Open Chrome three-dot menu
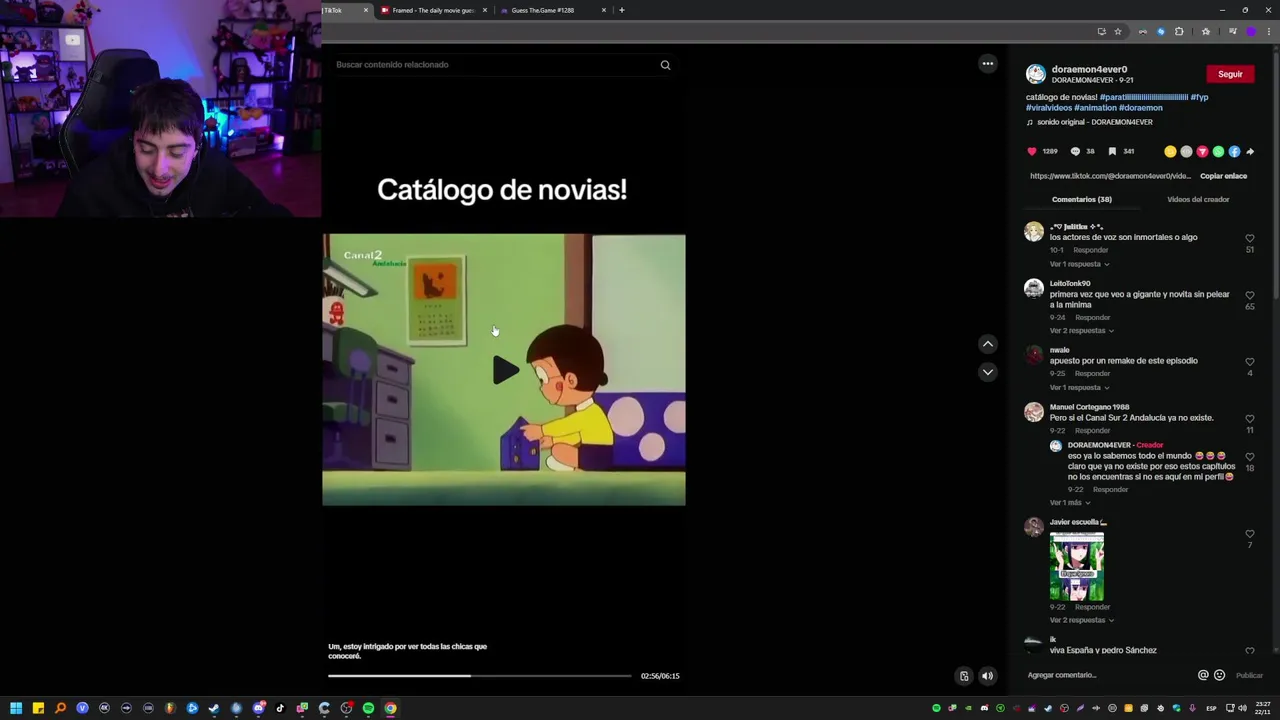The height and width of the screenshot is (720, 1280). 1267,31
